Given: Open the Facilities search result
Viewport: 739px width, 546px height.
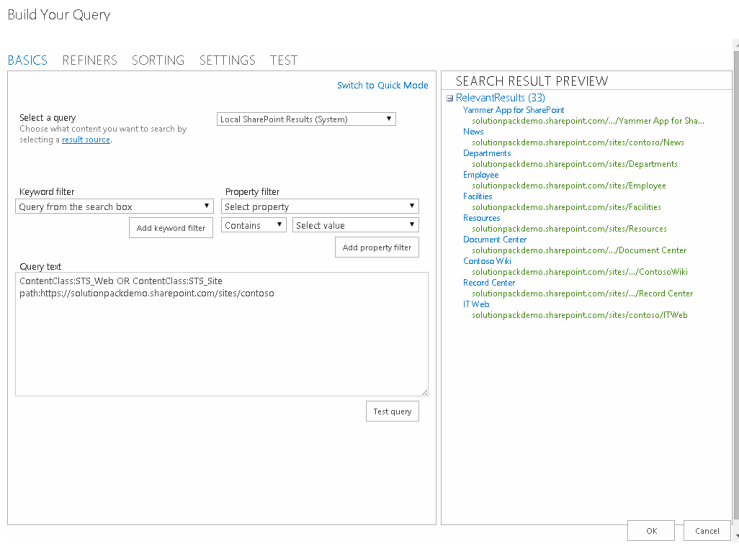Looking at the screenshot, I should tap(477, 197).
